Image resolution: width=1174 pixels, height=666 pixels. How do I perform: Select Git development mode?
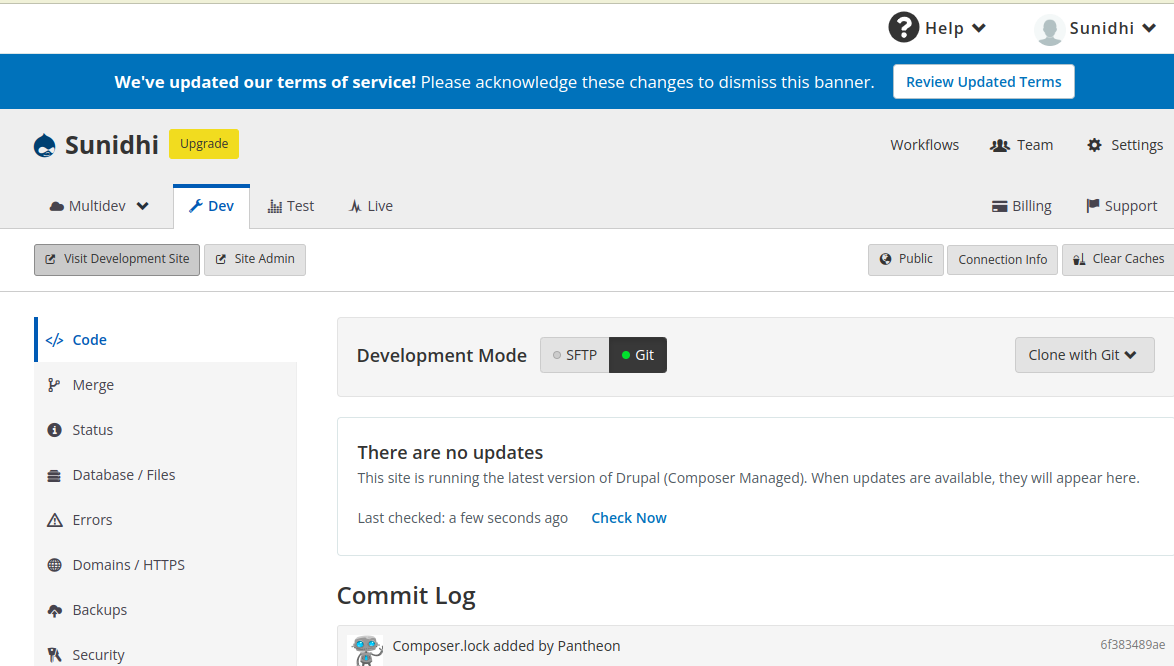[638, 355]
